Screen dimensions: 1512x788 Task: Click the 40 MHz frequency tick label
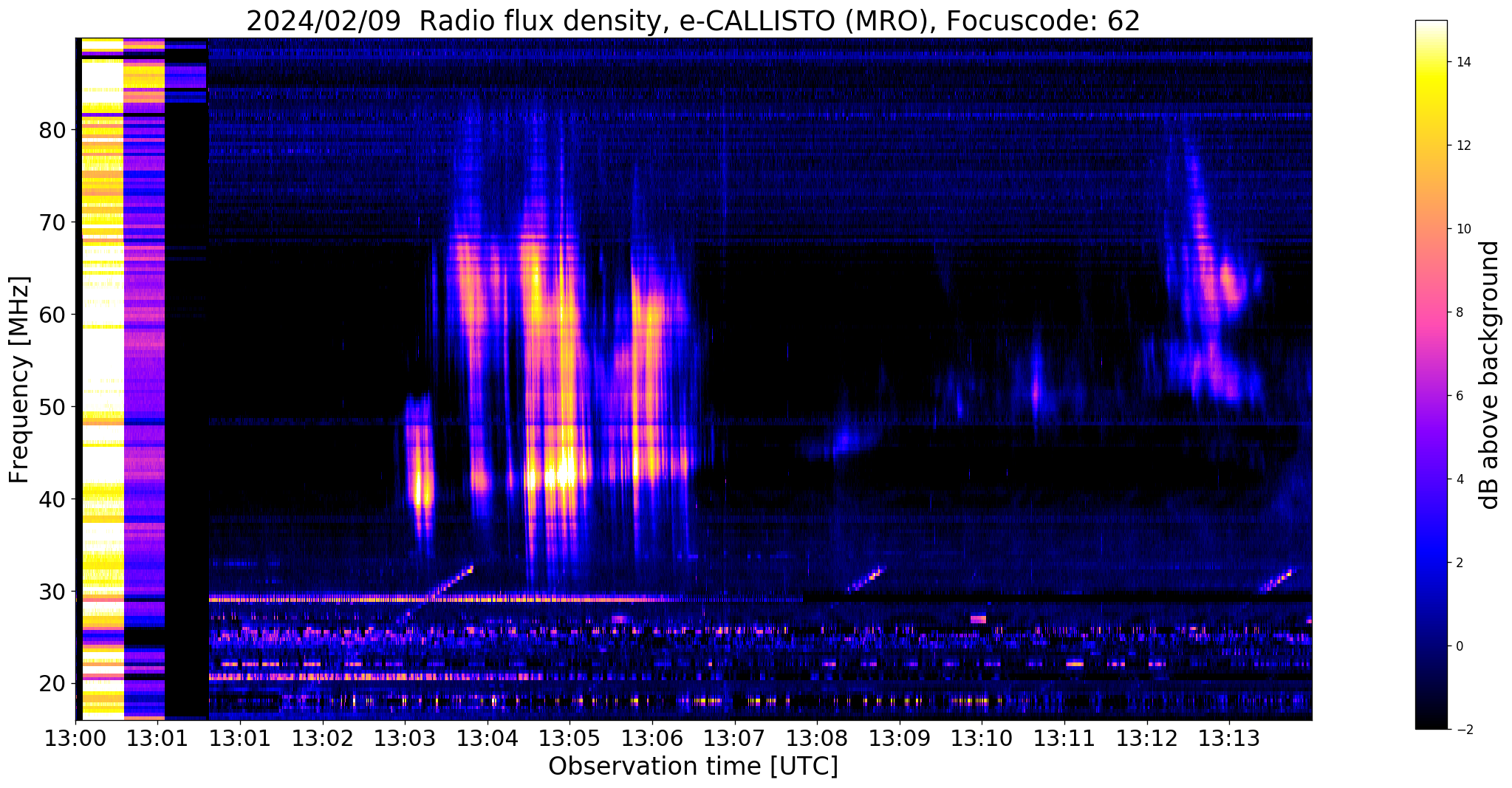tap(52, 499)
